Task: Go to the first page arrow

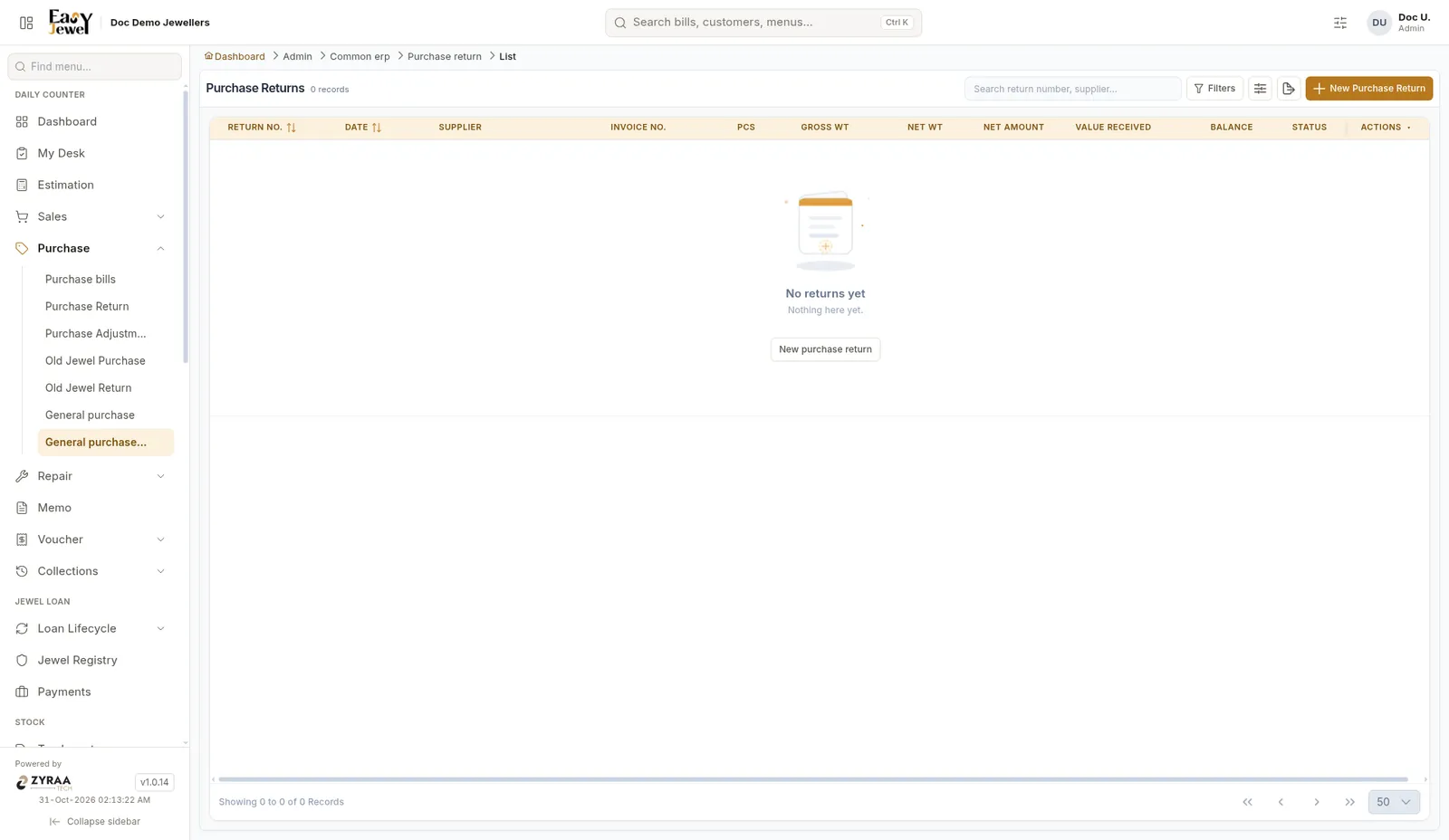Action: (1247, 802)
